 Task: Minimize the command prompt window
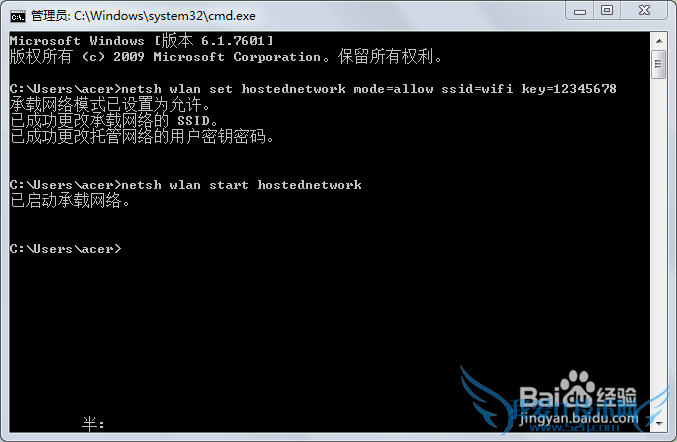(x=579, y=11)
